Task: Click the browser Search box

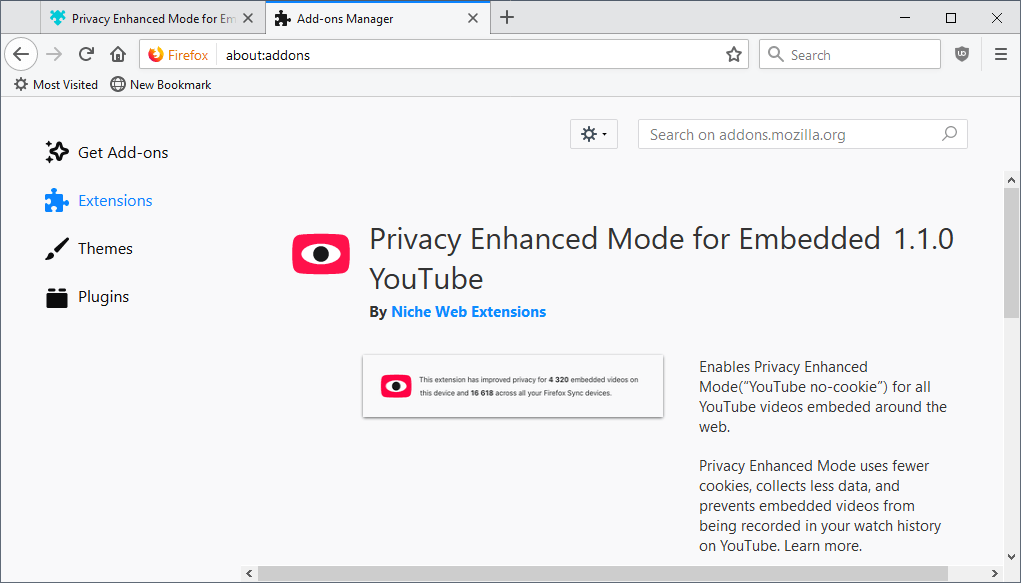Action: (850, 55)
